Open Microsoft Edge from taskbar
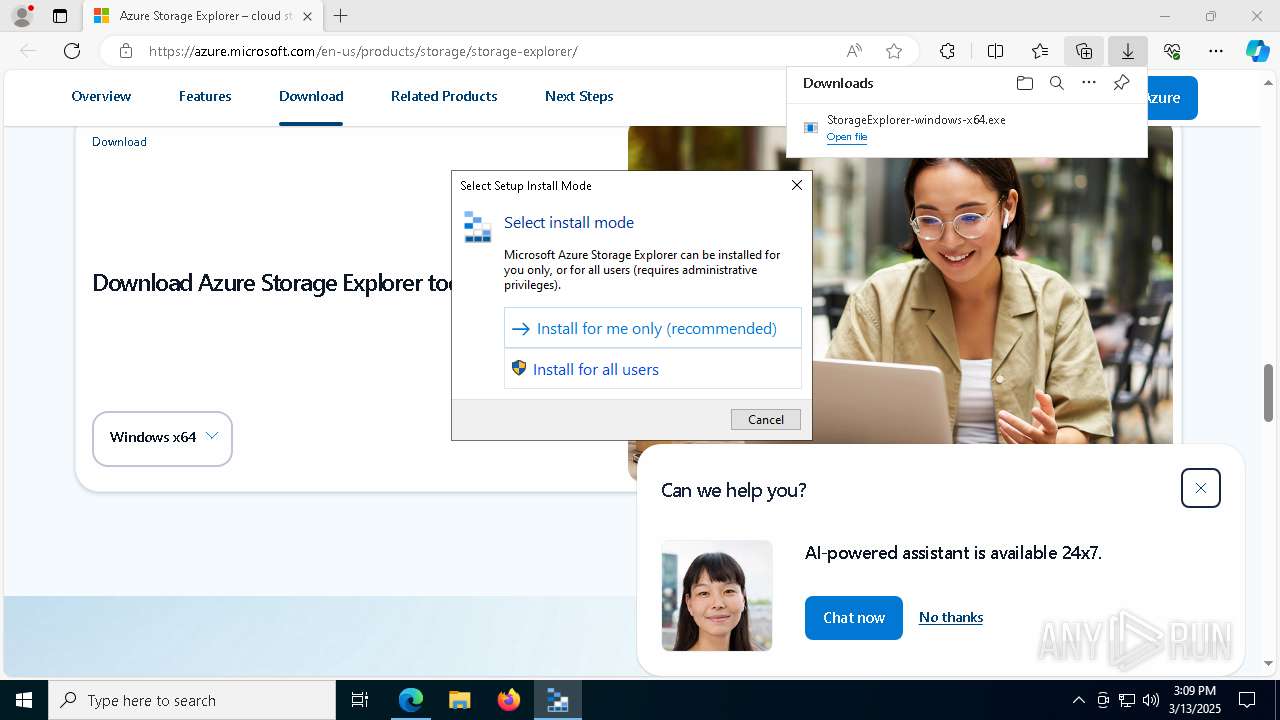 (x=411, y=700)
